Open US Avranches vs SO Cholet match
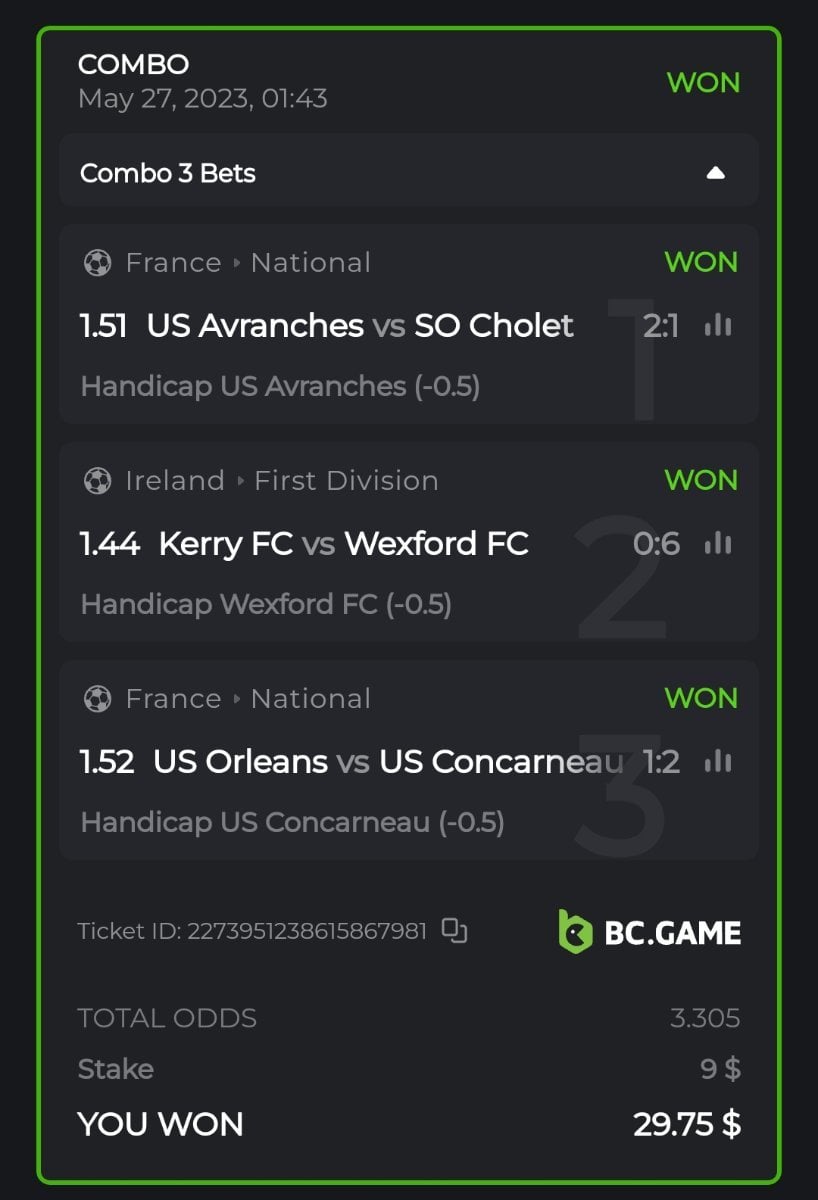Screen dimensions: 818x1200 [x=360, y=326]
